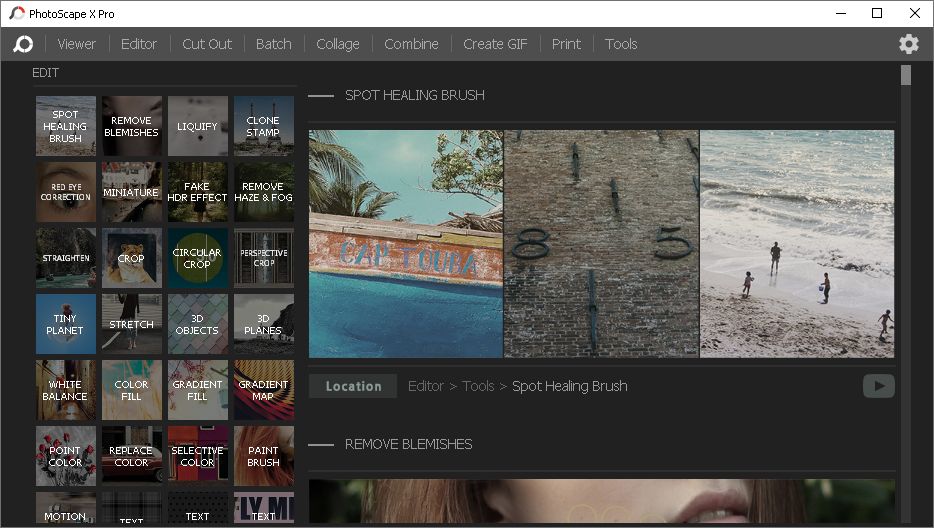This screenshot has height=528, width=934.
Task: Select the Replace Color tile
Action: (x=132, y=456)
